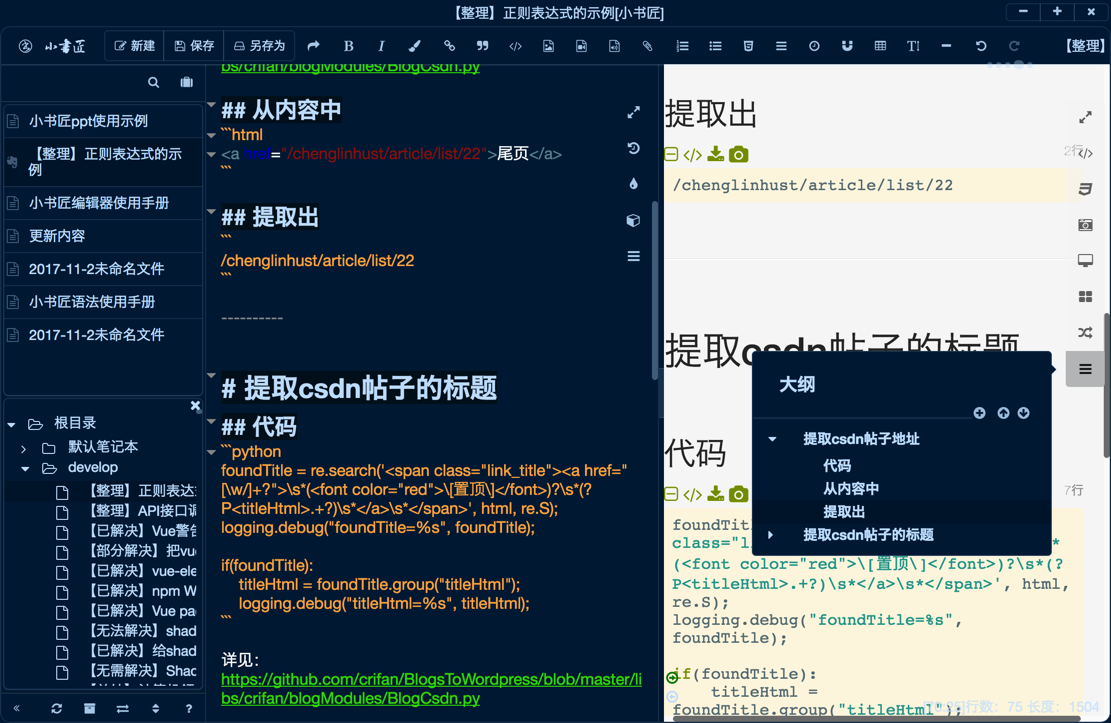
Task: Click the up-down sort icon in the bottom bar
Action: [x=155, y=708]
